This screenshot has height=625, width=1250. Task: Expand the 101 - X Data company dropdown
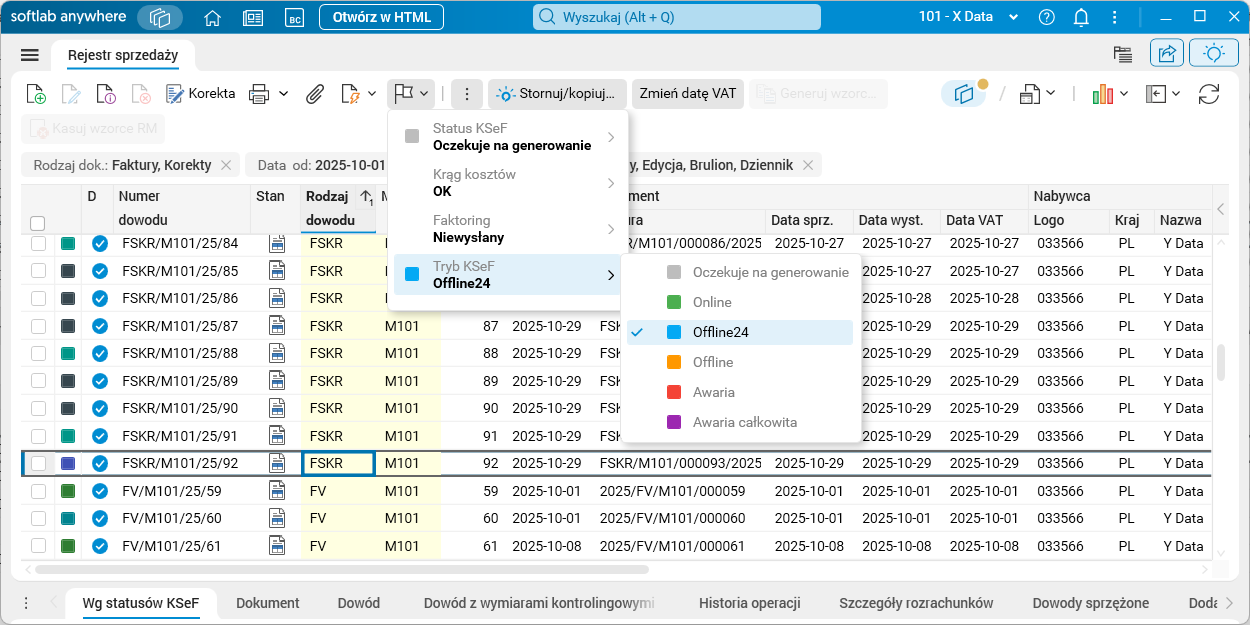969,17
